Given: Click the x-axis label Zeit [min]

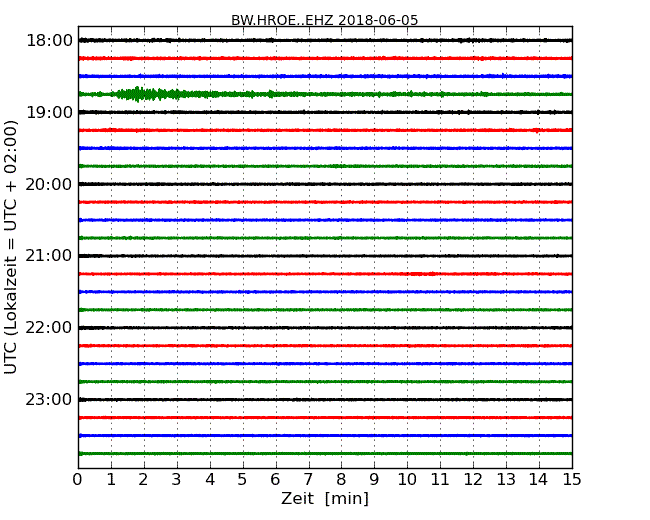Looking at the screenshot, I should pyautogui.click(x=325, y=498).
